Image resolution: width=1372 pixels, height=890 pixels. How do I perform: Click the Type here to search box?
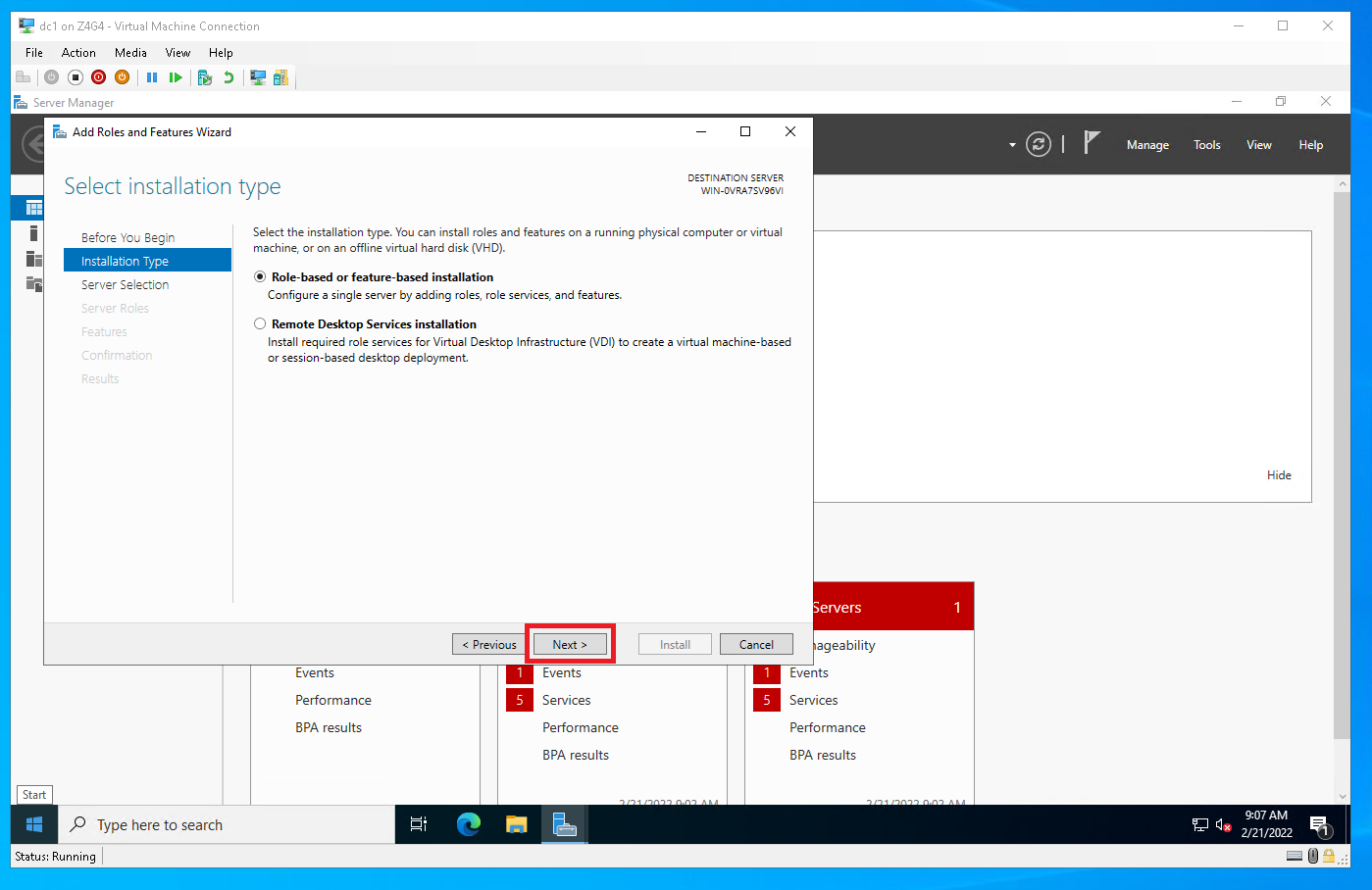coord(228,824)
